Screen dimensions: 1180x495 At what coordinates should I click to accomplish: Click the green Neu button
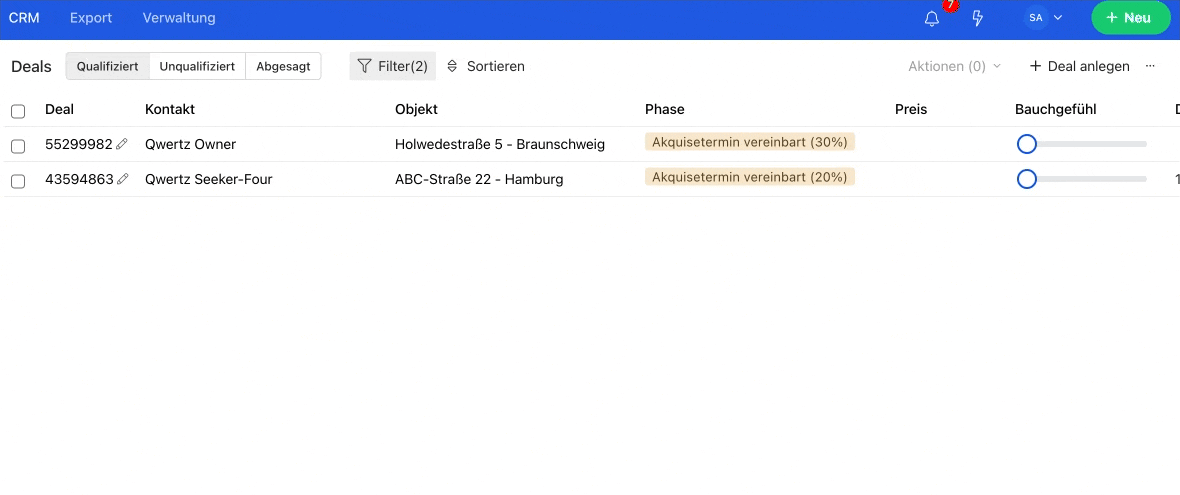pyautogui.click(x=1131, y=17)
